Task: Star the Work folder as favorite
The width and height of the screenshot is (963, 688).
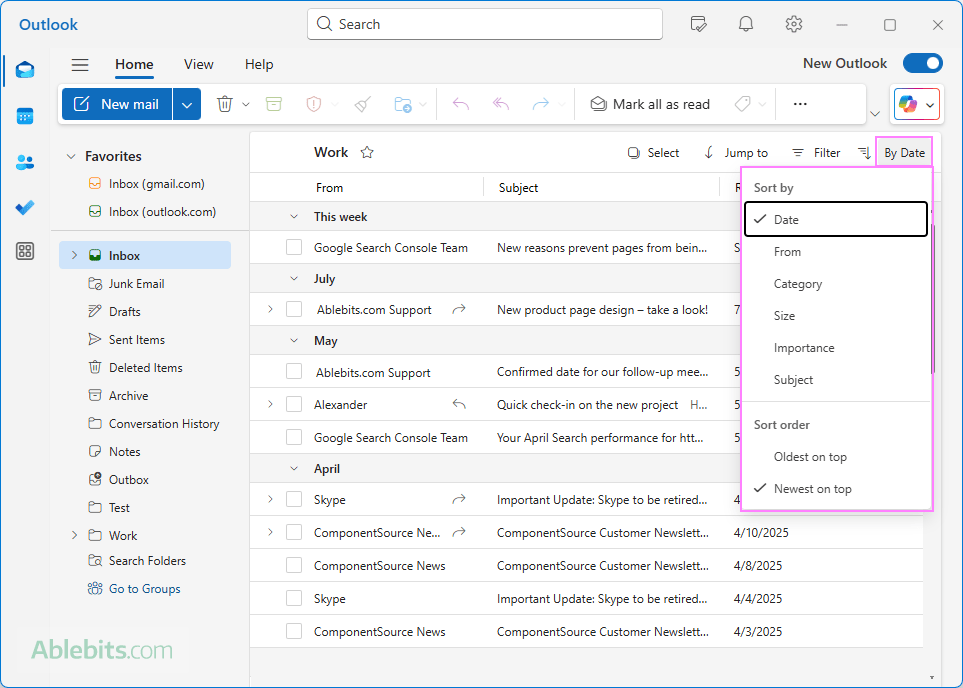Action: coord(367,153)
